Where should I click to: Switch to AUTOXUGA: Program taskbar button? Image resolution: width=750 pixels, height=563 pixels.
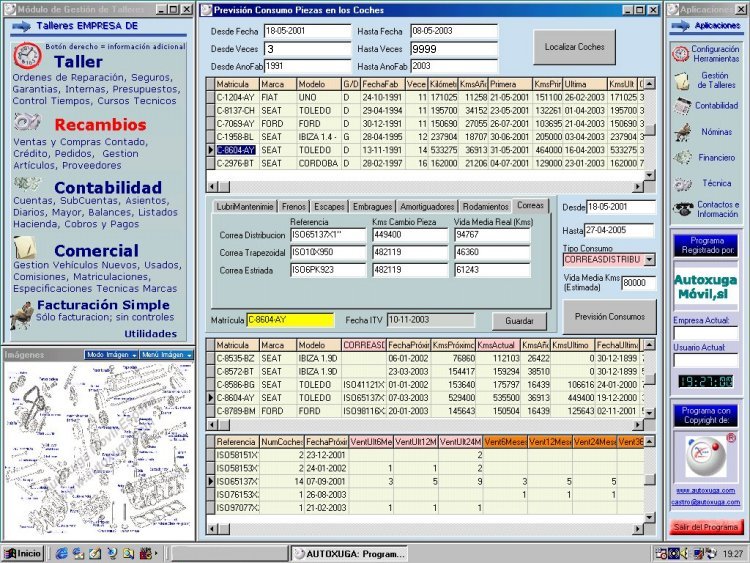[x=350, y=554]
